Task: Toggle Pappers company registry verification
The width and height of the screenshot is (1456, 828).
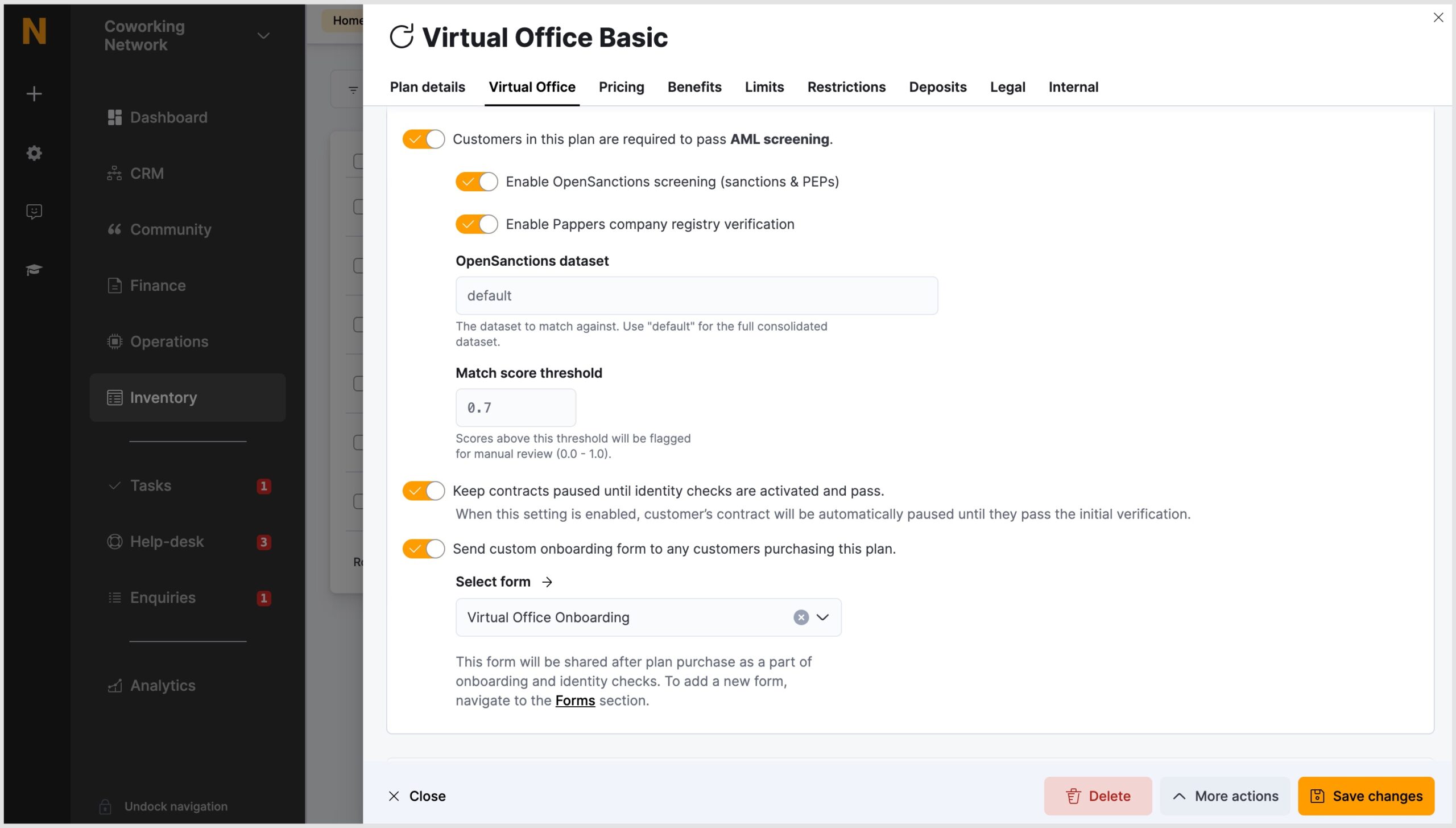Action: (x=477, y=224)
